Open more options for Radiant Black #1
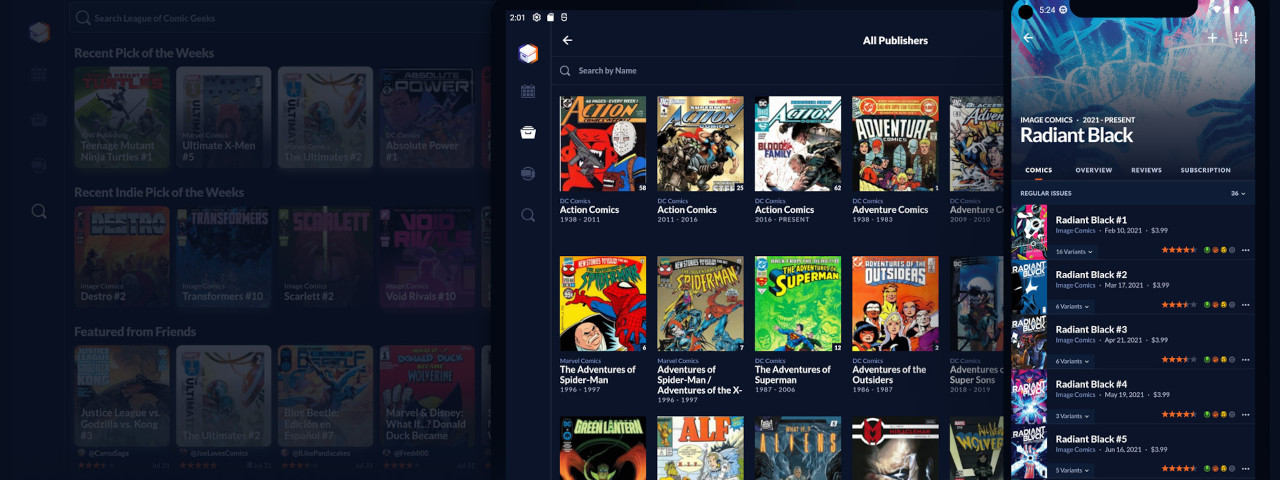Screen dimensions: 1280x480 coord(1245,250)
